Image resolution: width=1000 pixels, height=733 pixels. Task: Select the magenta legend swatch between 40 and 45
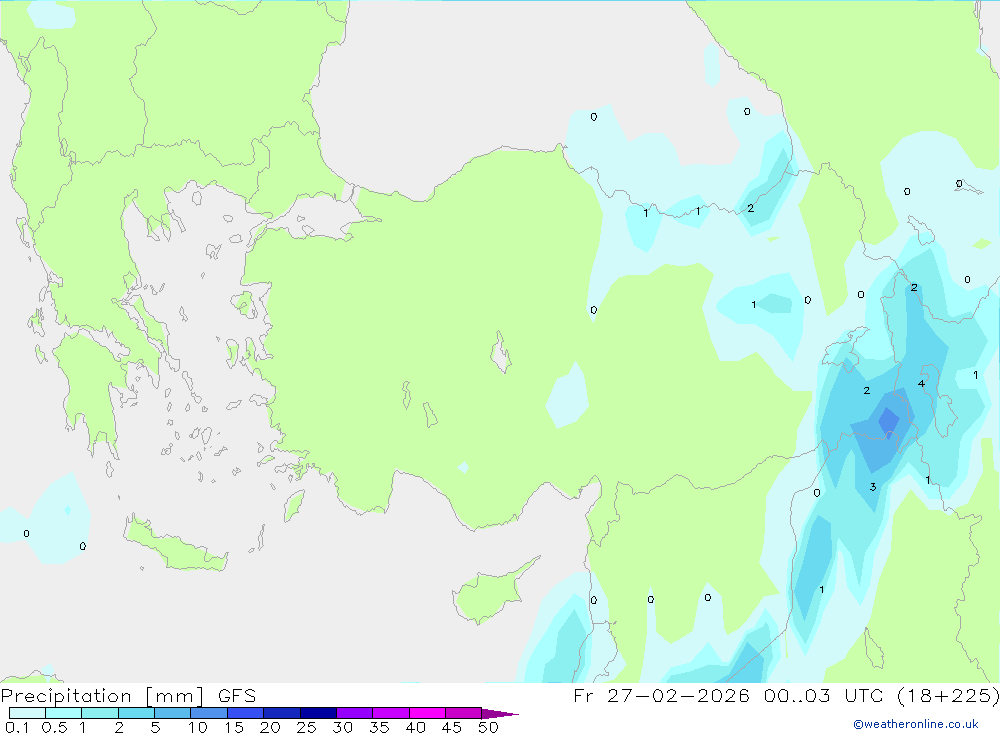point(427,713)
